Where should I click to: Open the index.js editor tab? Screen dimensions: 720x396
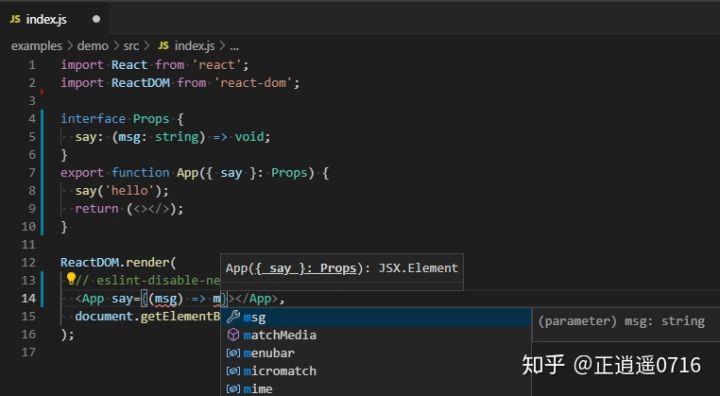(x=54, y=19)
